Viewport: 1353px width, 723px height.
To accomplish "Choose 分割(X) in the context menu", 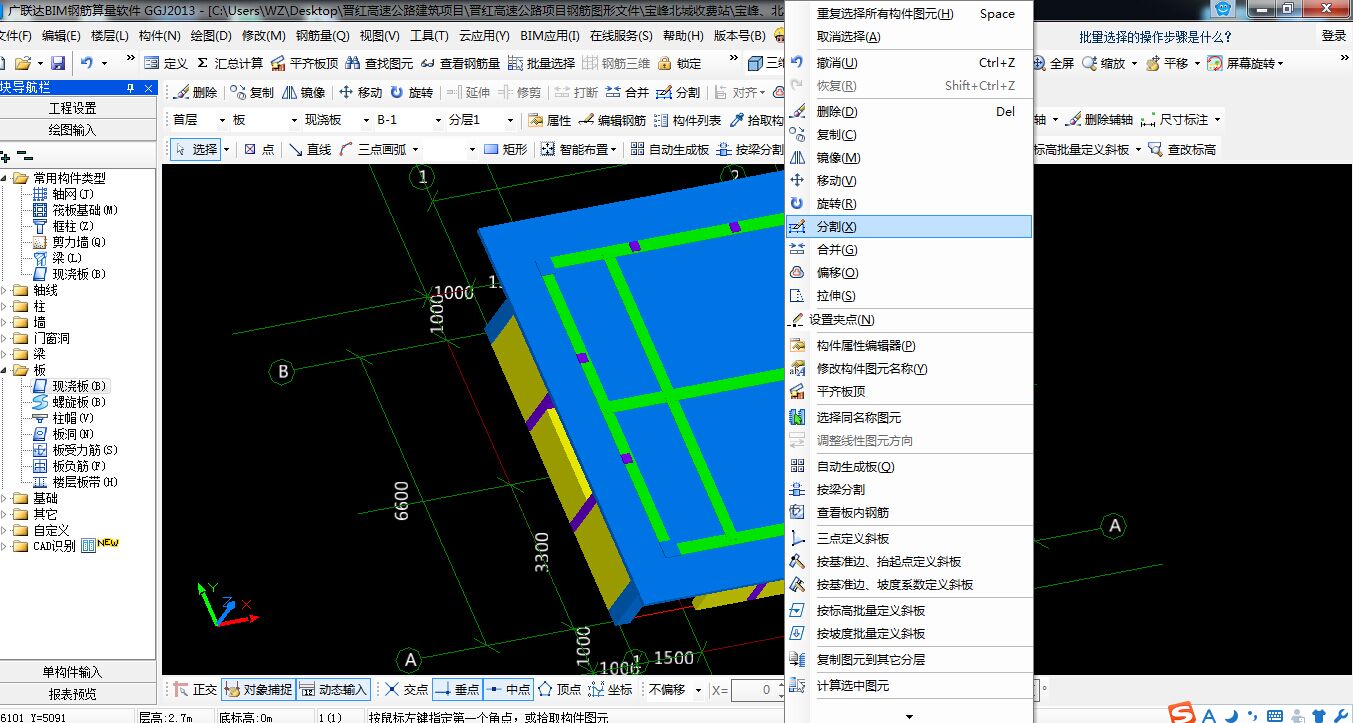I will (909, 227).
